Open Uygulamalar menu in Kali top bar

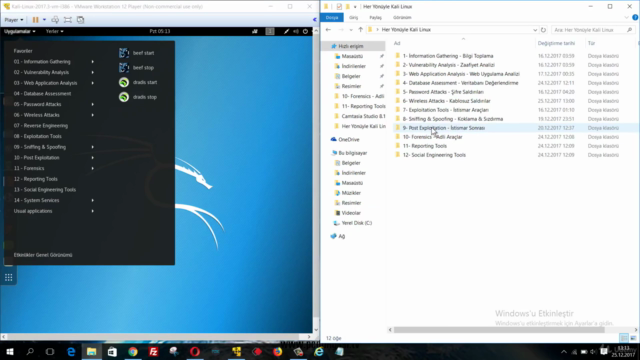[20, 31]
